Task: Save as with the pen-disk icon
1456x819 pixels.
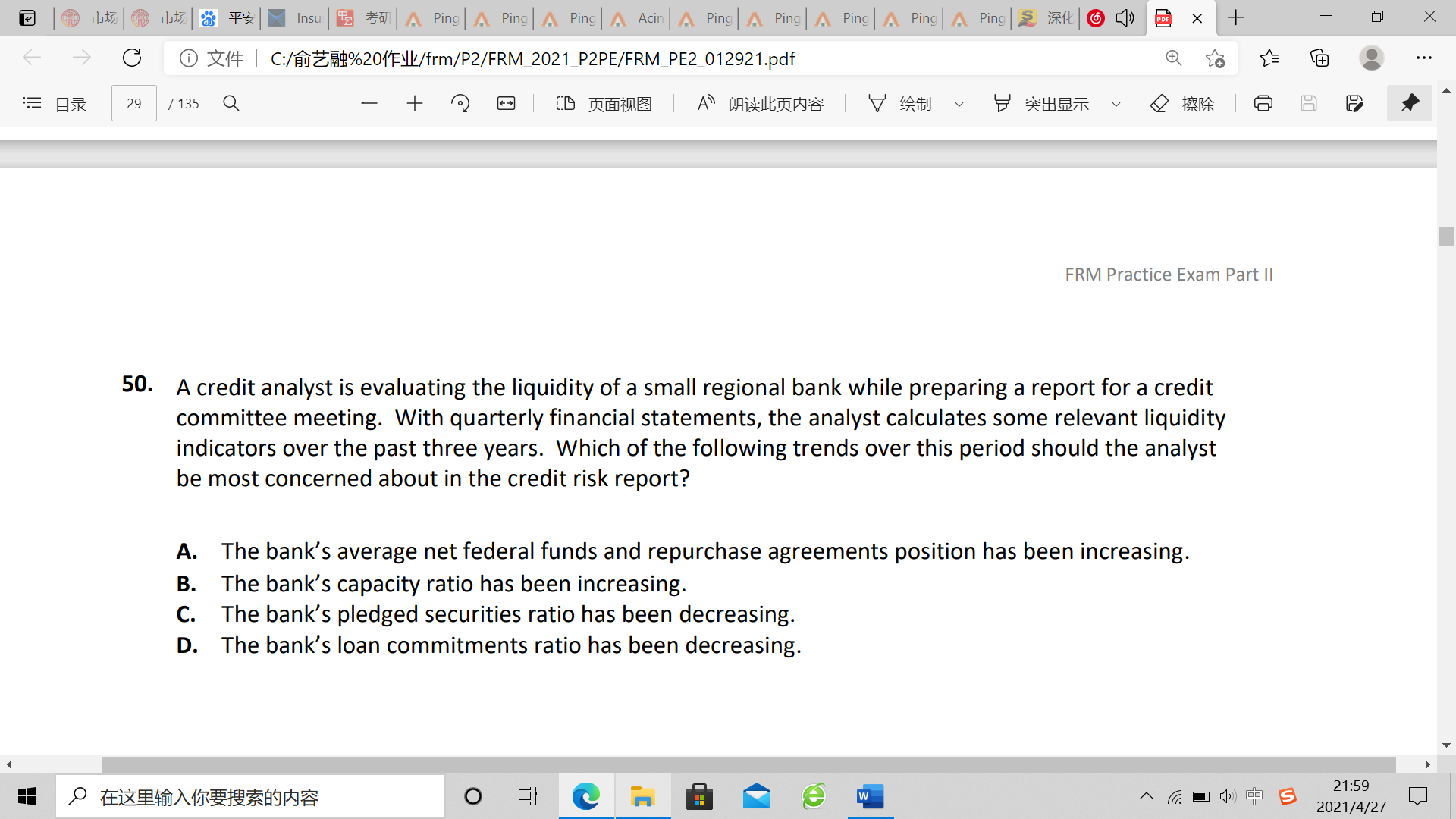Action: point(1354,104)
